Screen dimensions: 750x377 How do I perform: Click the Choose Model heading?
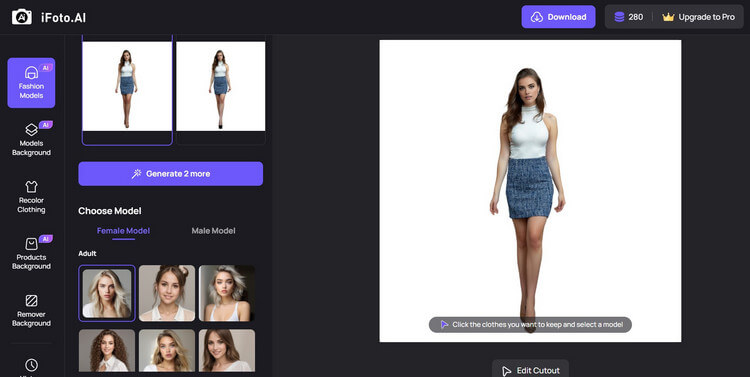[x=110, y=211]
